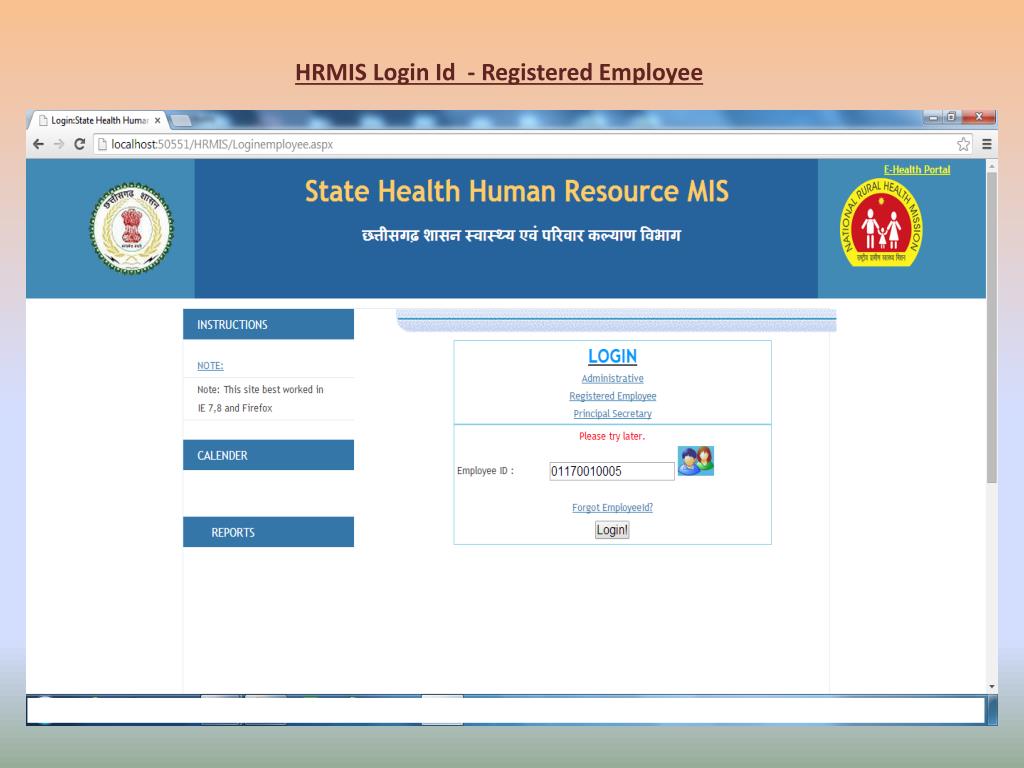The image size is (1024, 768).
Task: Click the Hindi department subtitle text
Action: click(x=521, y=235)
